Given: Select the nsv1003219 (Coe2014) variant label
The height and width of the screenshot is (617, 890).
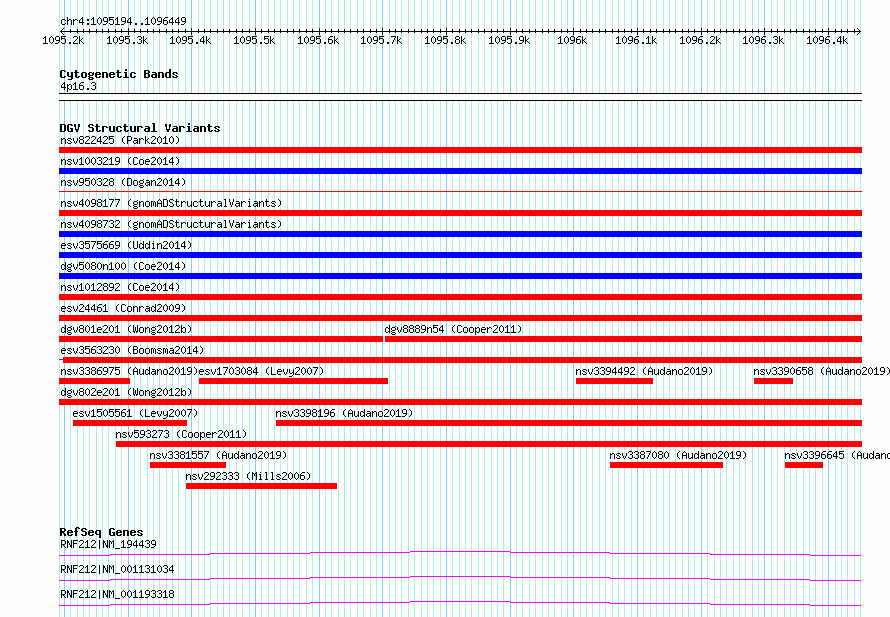Looking at the screenshot, I should [x=120, y=161].
